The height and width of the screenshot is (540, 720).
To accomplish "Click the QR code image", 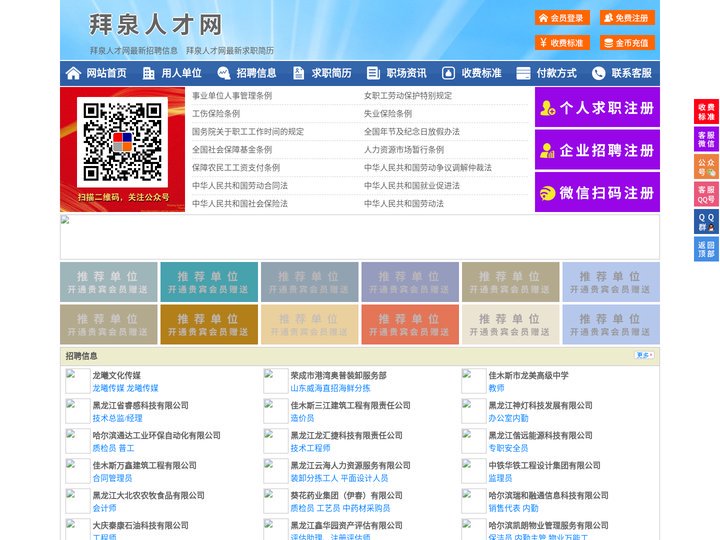I will coord(122,142).
